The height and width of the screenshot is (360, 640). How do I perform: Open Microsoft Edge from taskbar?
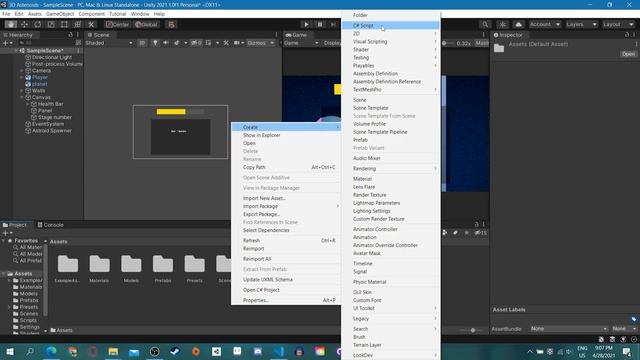(x=51, y=351)
